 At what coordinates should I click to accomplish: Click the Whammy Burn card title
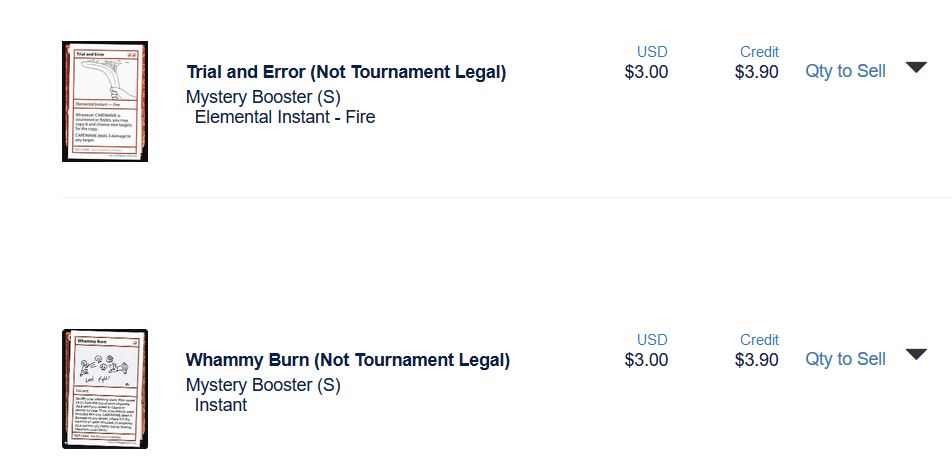pyautogui.click(x=348, y=360)
